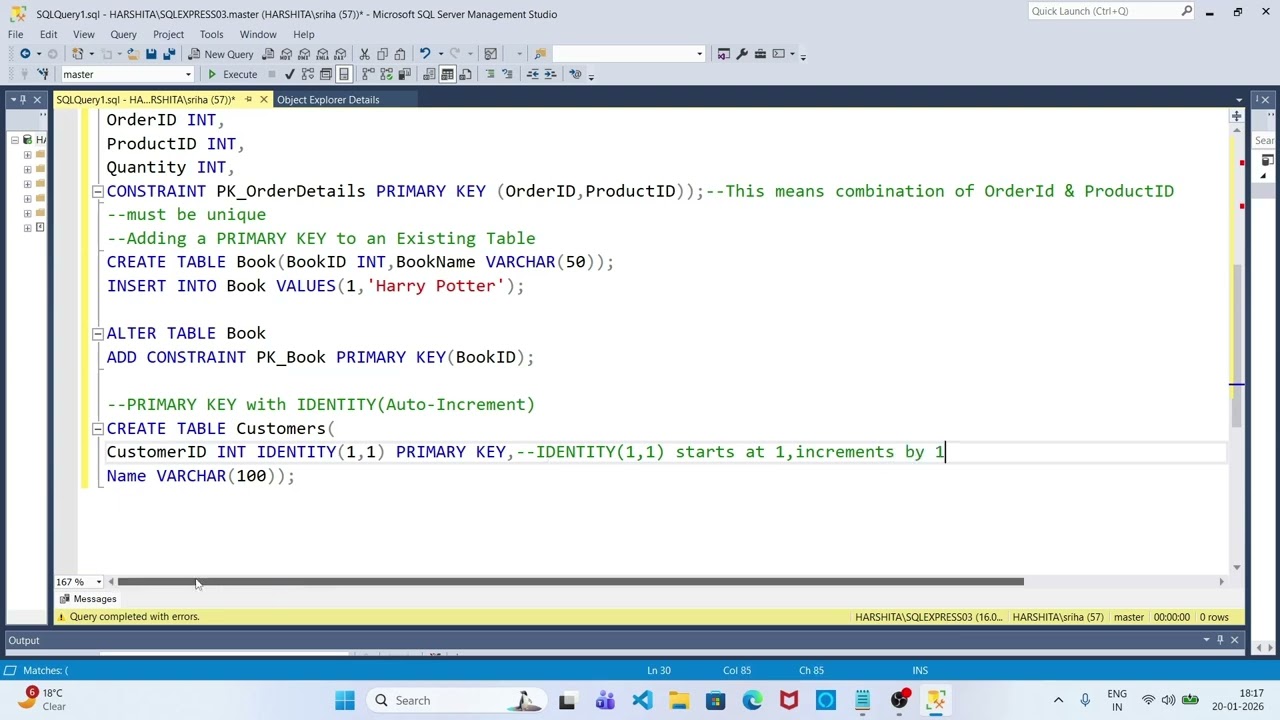The image size is (1280, 720).
Task: Click the Copy icon in toolbar
Action: point(382,54)
